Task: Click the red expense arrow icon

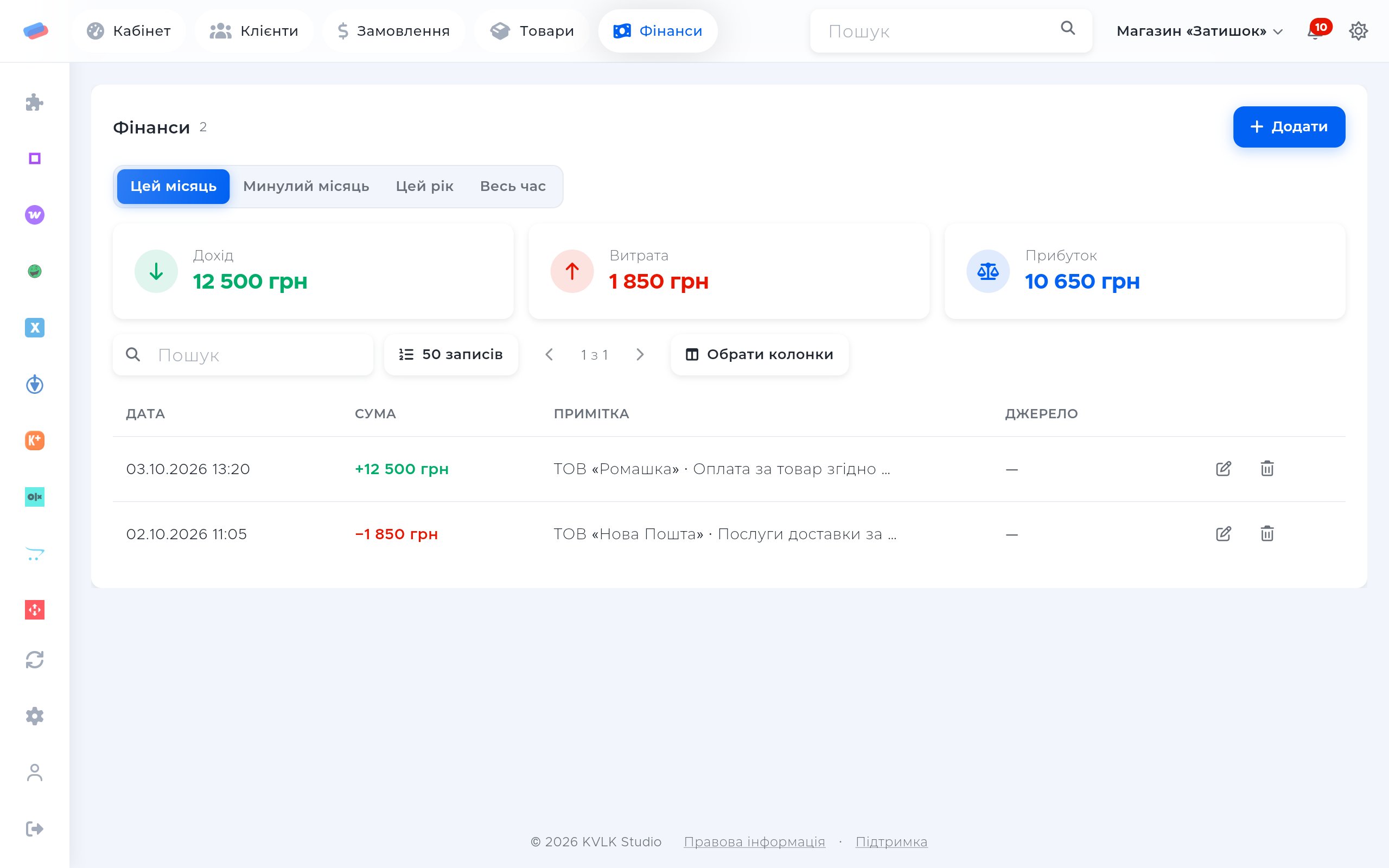Action: (x=572, y=271)
